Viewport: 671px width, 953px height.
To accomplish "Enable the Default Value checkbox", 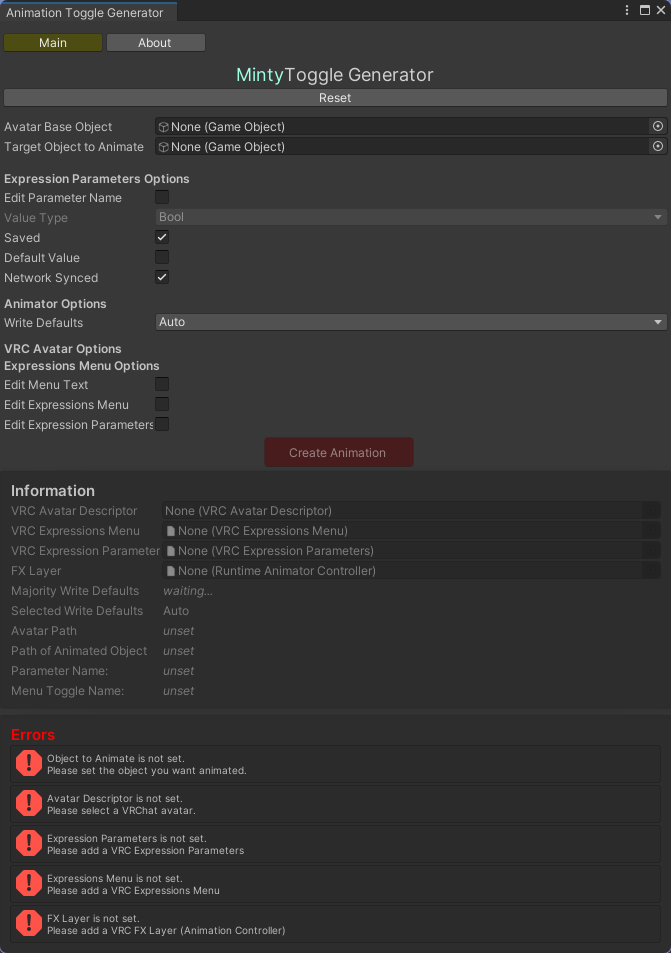I will pyautogui.click(x=161, y=257).
